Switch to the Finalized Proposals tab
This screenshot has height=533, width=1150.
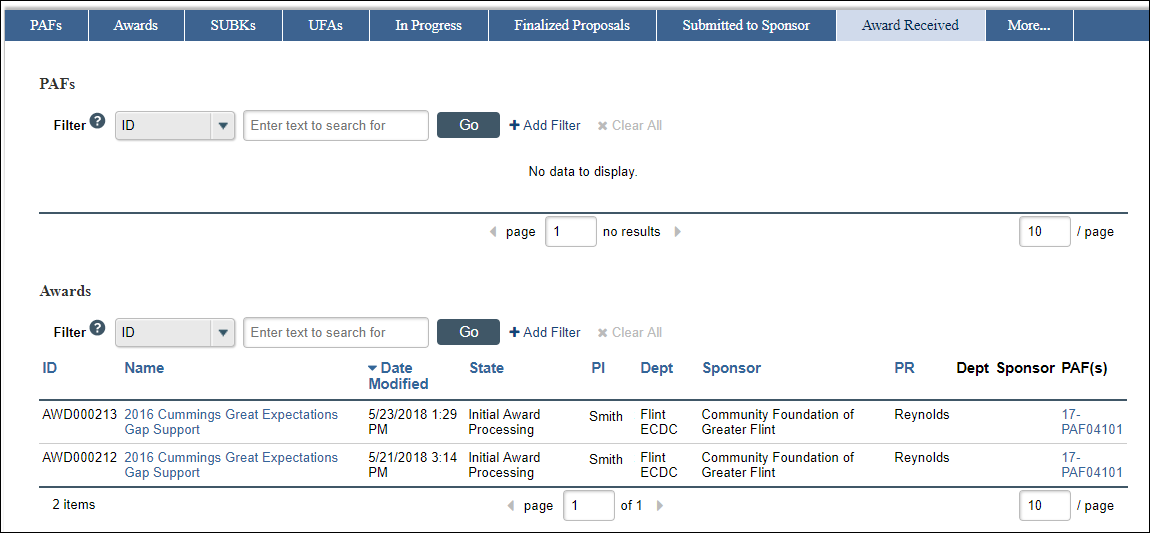coord(572,26)
